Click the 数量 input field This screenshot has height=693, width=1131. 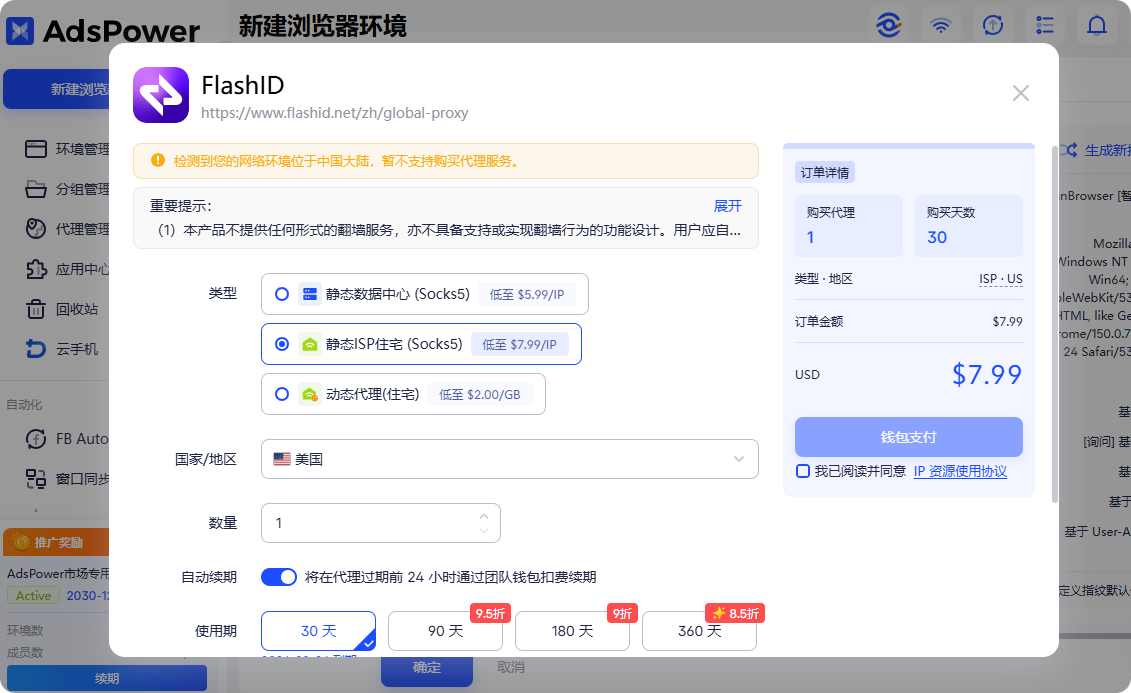[380, 523]
